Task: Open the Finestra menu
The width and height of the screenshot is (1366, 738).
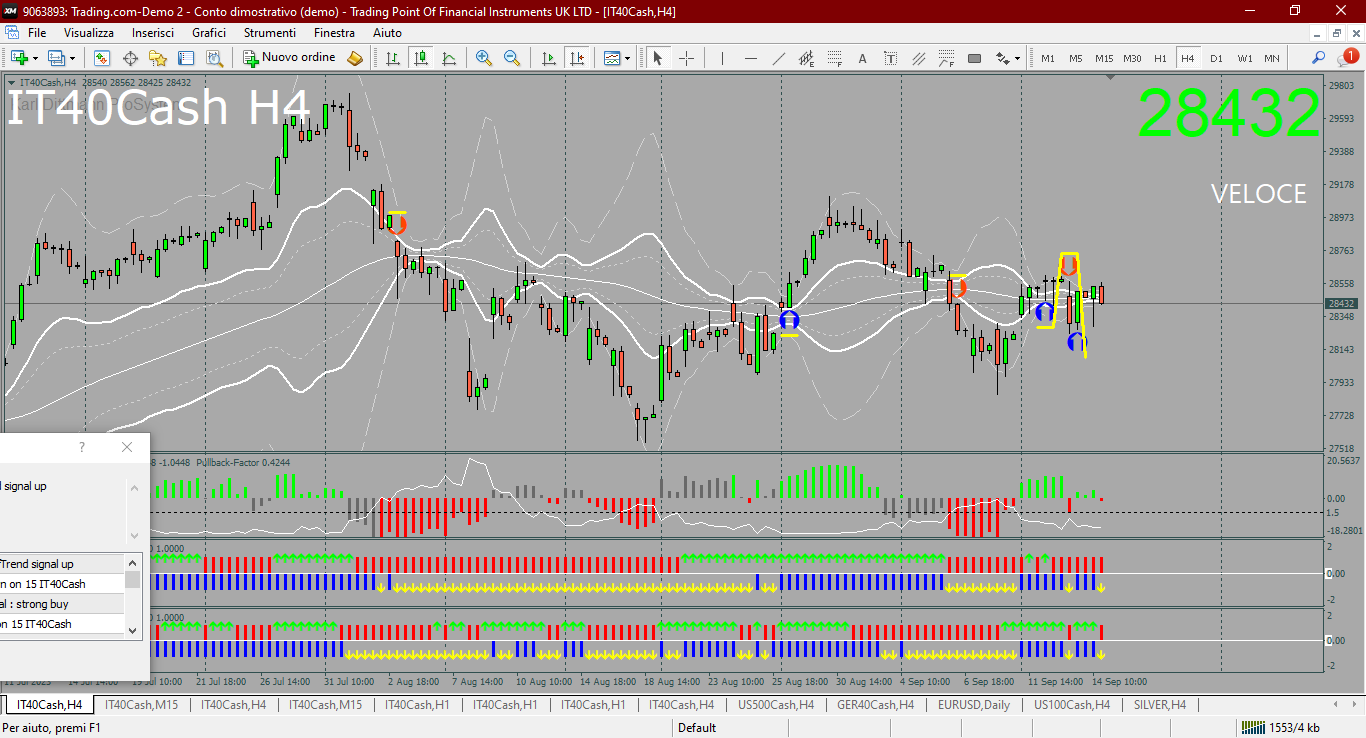Action: [334, 32]
